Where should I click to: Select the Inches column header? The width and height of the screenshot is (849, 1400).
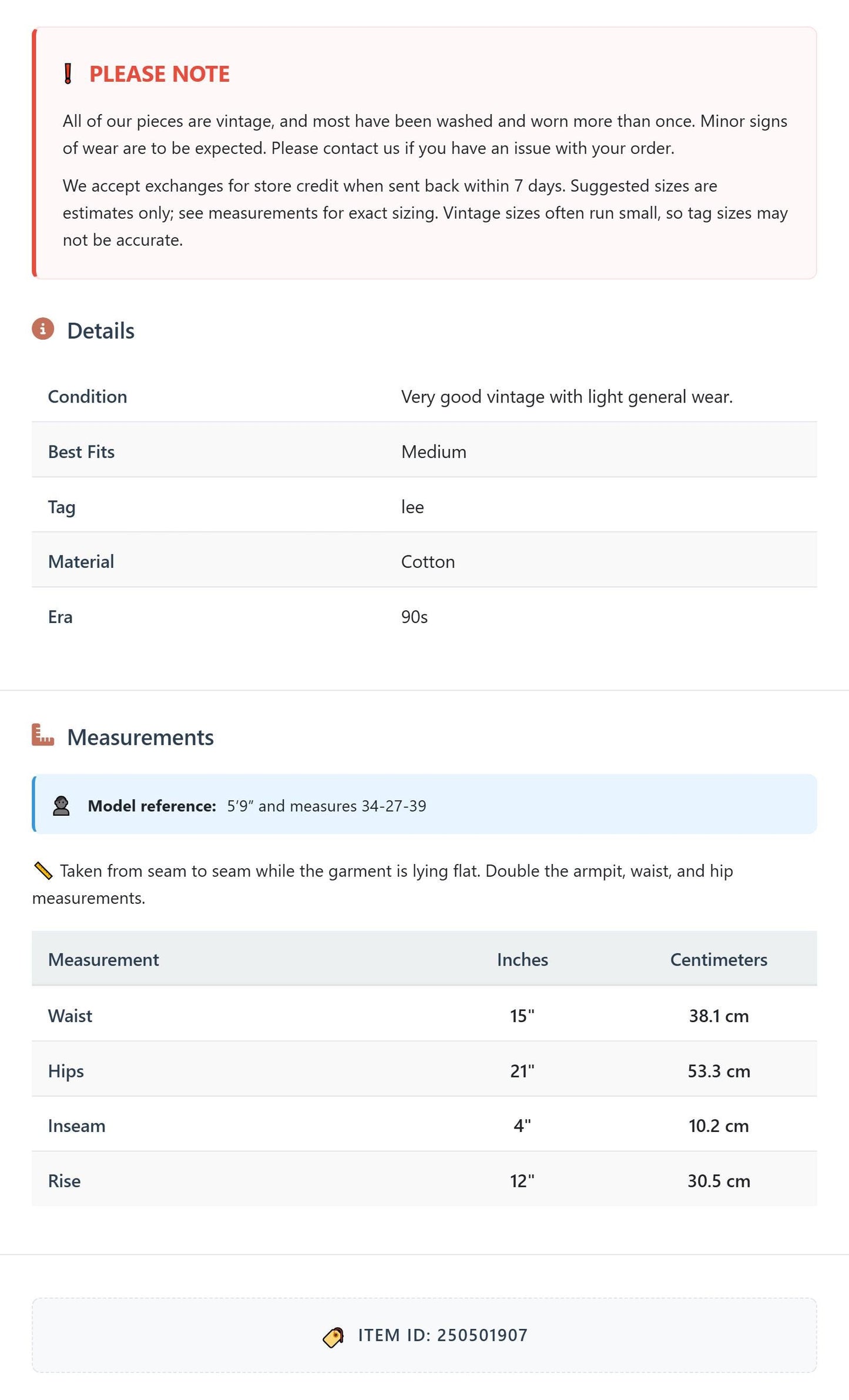(522, 959)
